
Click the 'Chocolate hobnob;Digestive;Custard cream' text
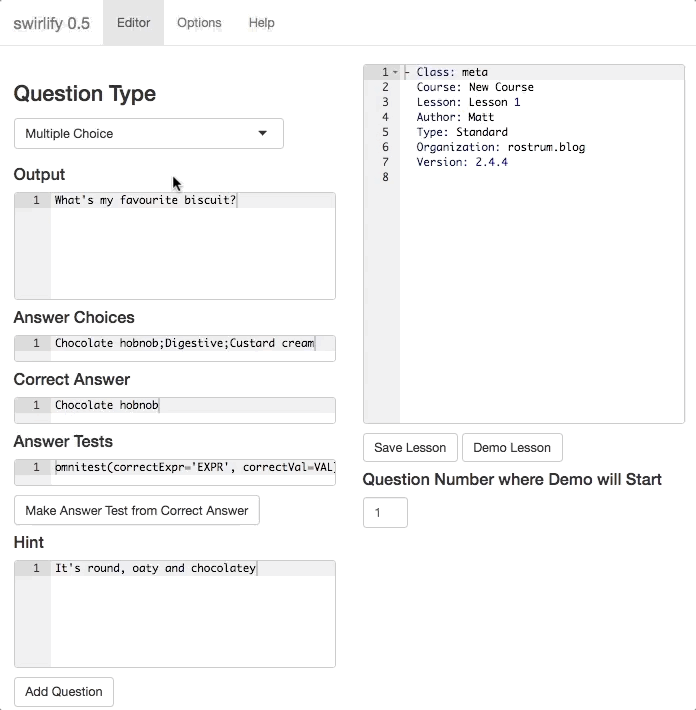[184, 343]
